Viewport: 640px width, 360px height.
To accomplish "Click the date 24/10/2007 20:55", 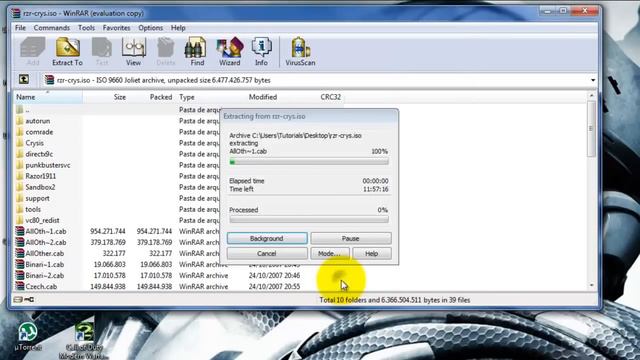I will click(x=274, y=286).
